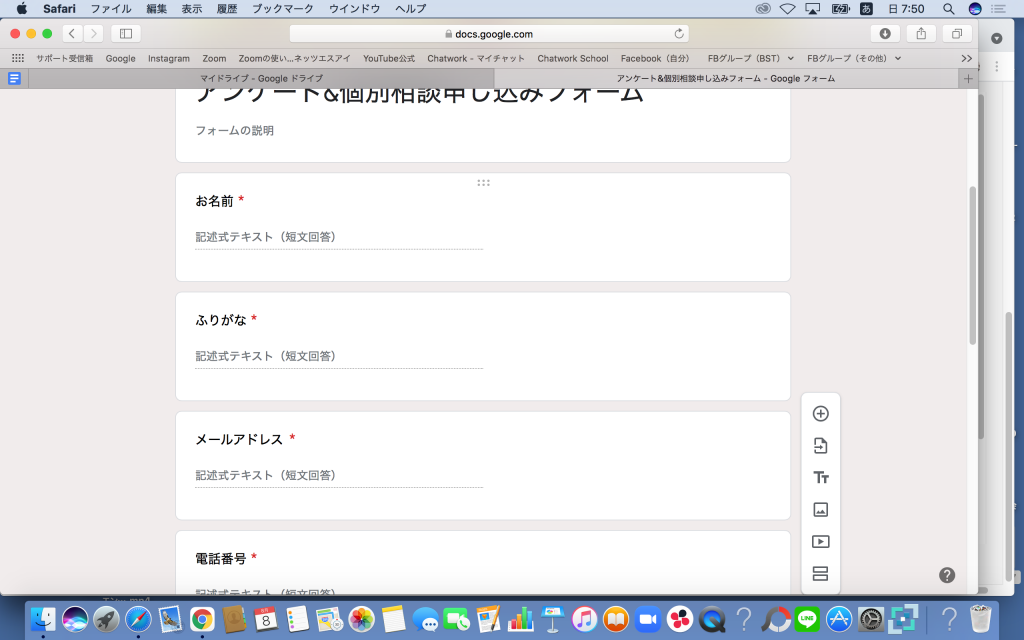Click フォームの説明 description field
This screenshot has width=1024, height=640.
click(x=234, y=130)
